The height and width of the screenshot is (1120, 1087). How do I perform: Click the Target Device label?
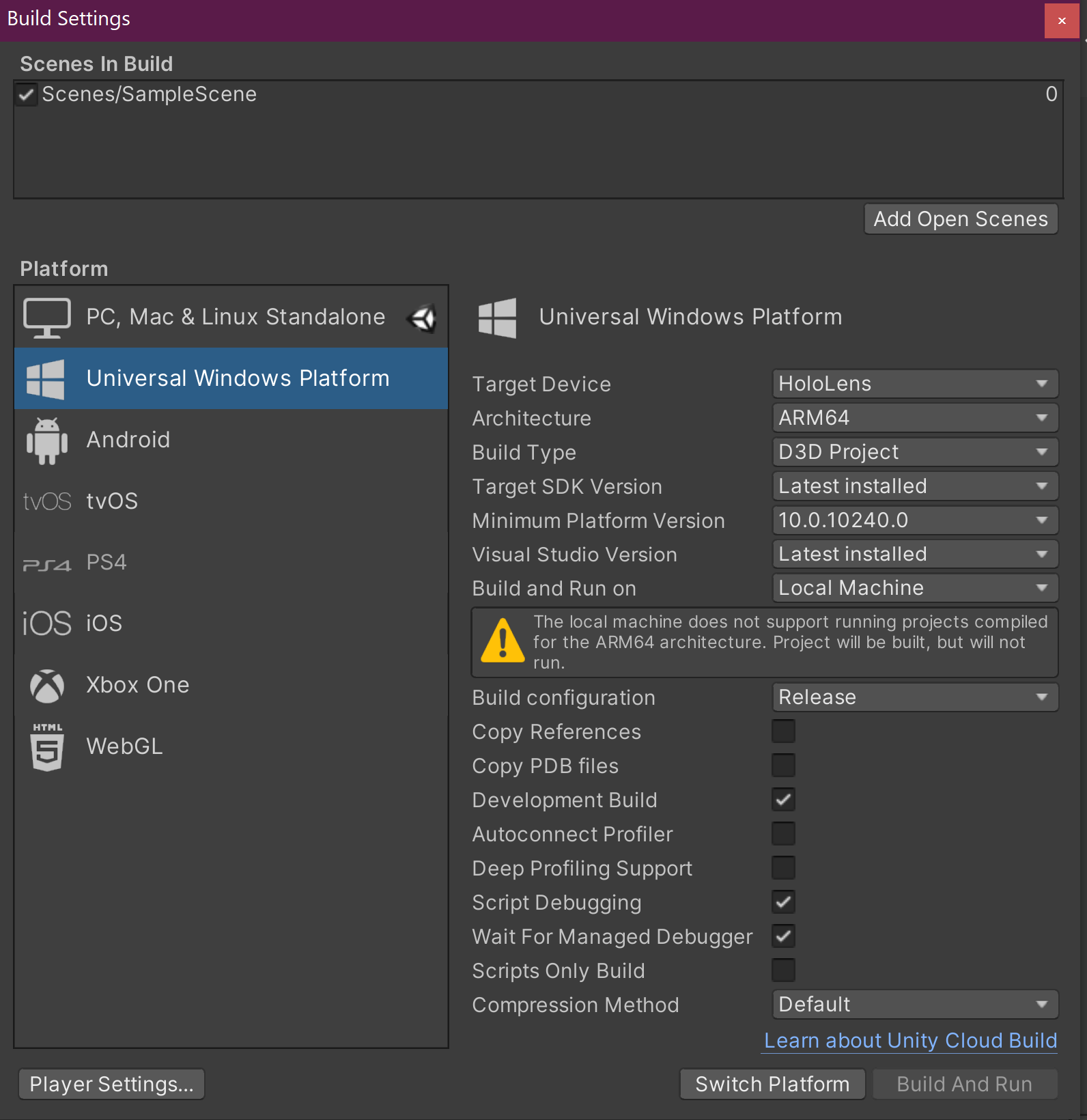pos(541,384)
